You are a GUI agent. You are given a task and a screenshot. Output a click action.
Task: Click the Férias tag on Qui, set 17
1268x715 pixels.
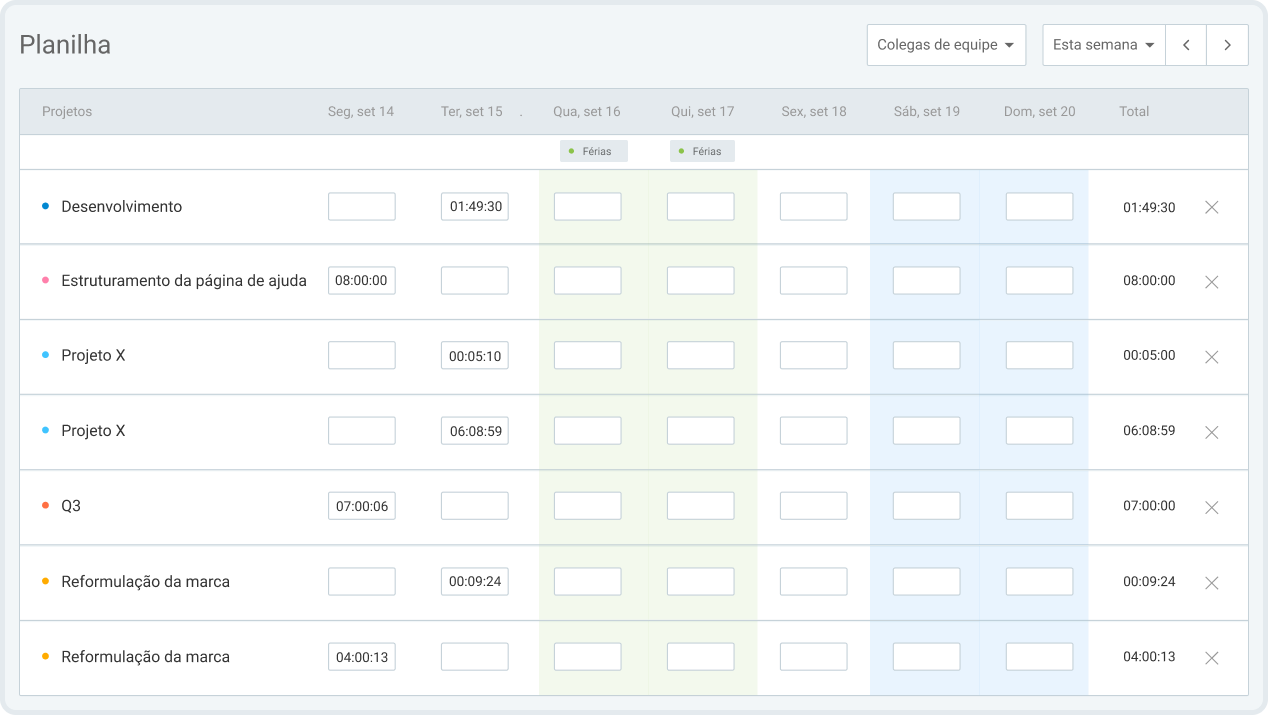pos(702,151)
